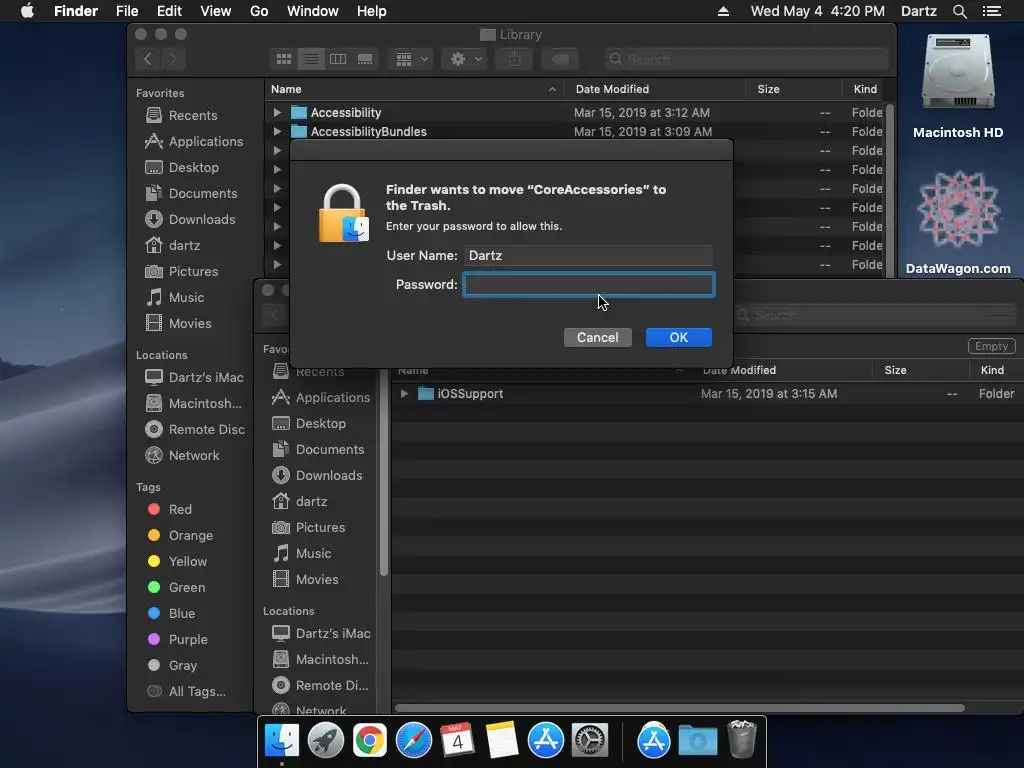The height and width of the screenshot is (768, 1024).
Task: Open Finder from the Dock
Action: pos(281,741)
